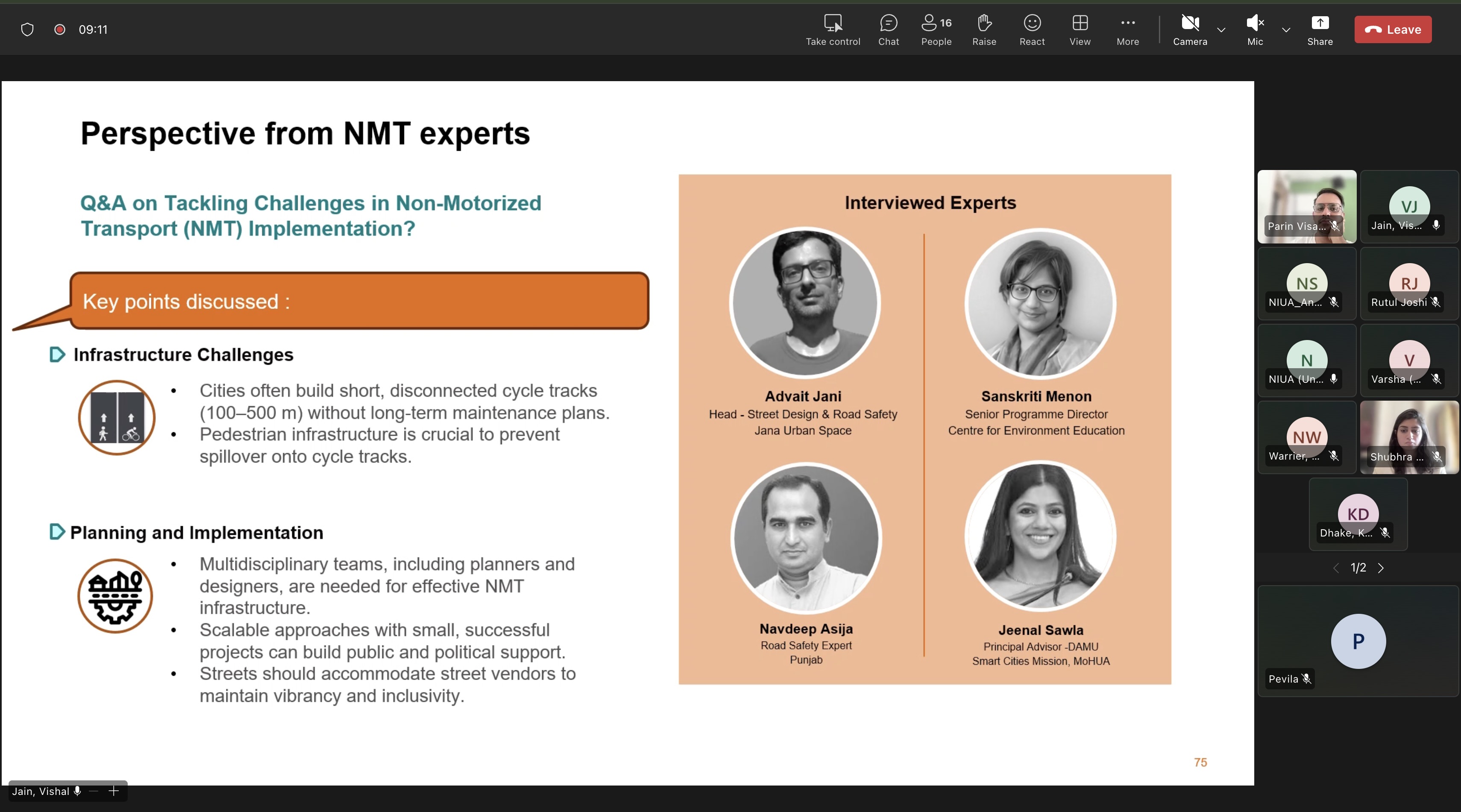Click the P avatar circle for Pevila
Screen dimensions: 1461x812
[1358, 641]
